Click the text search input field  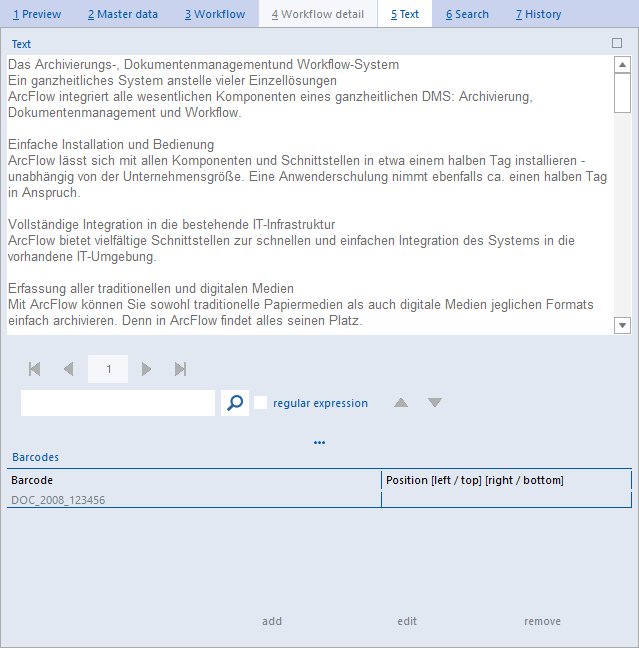(118, 403)
